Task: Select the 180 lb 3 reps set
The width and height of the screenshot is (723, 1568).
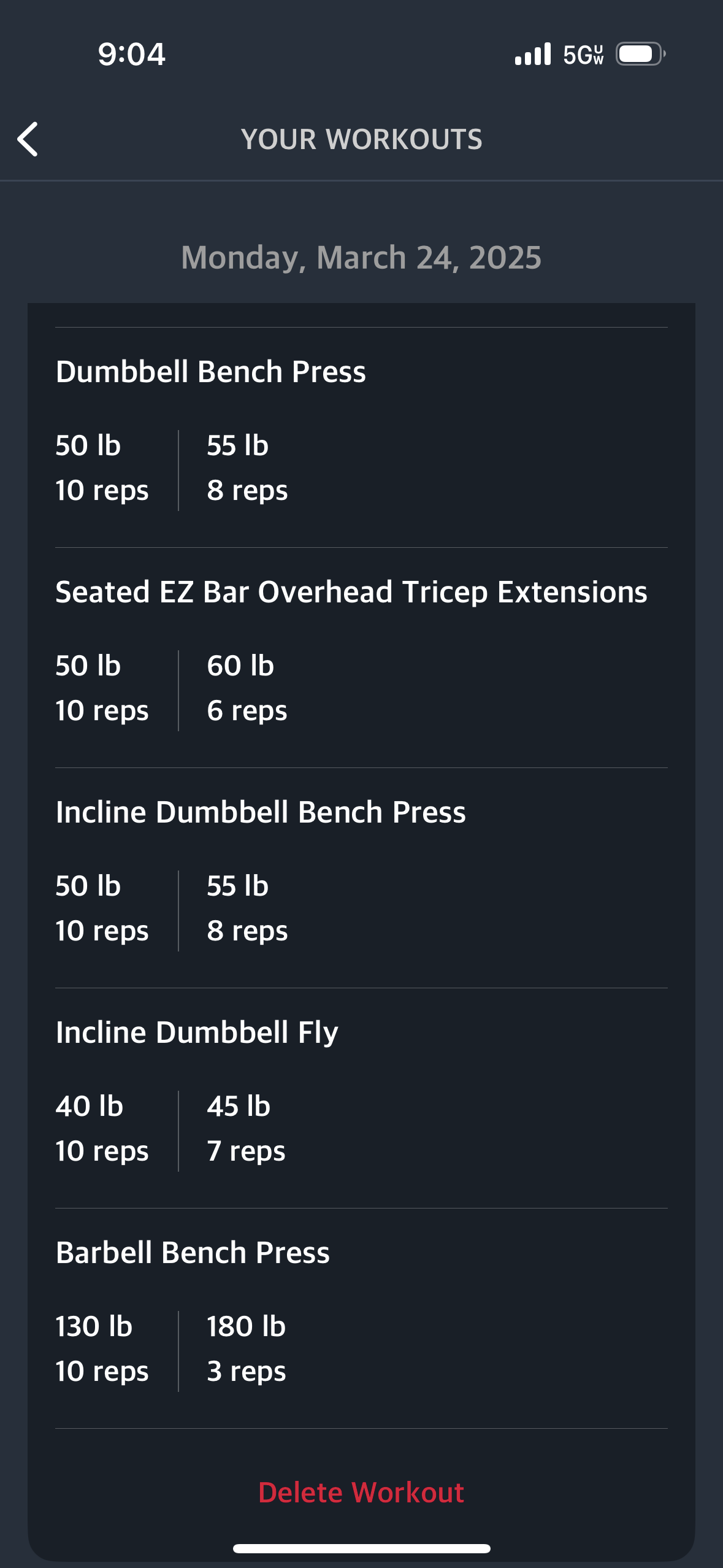Action: tap(247, 1348)
